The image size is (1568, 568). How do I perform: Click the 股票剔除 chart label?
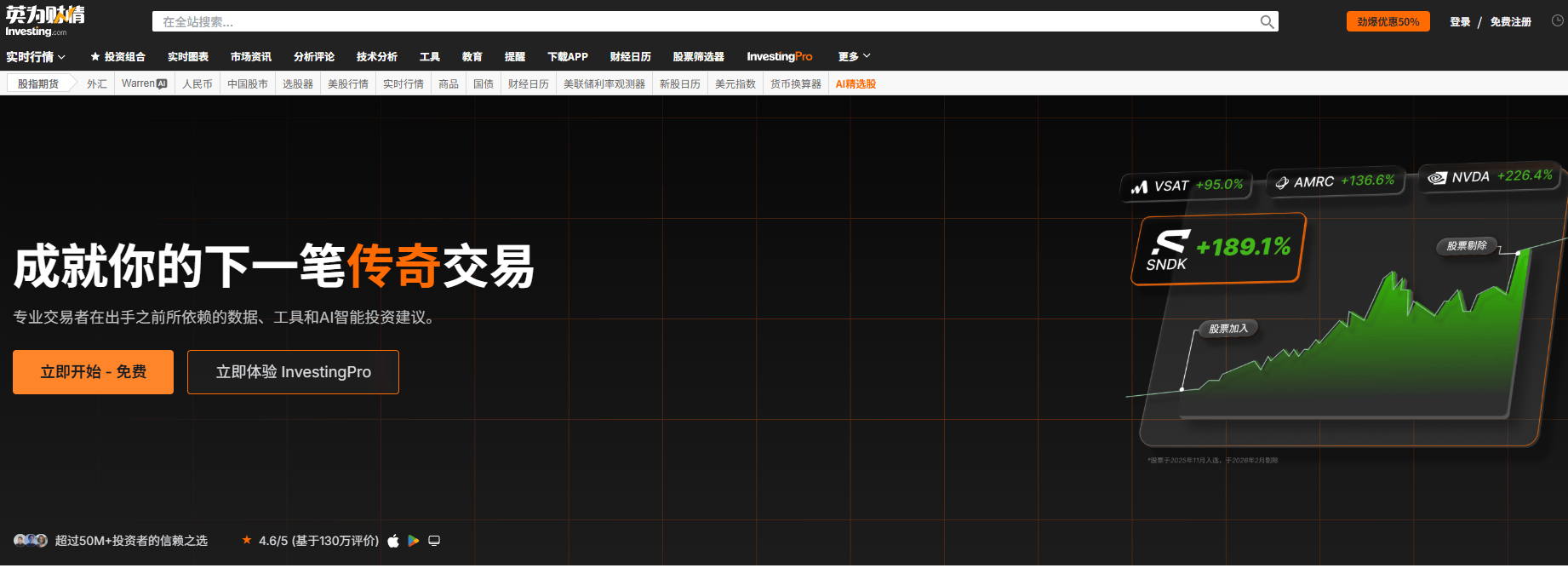pos(1467,245)
